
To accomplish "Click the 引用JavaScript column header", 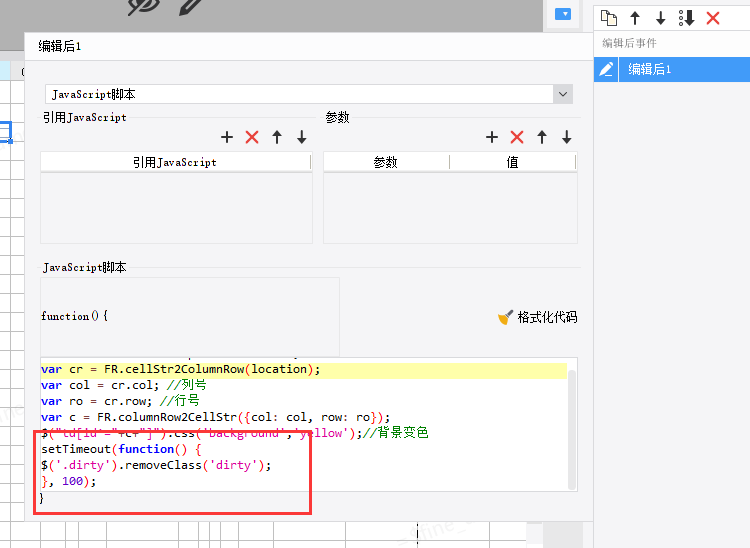I will 176,163.
